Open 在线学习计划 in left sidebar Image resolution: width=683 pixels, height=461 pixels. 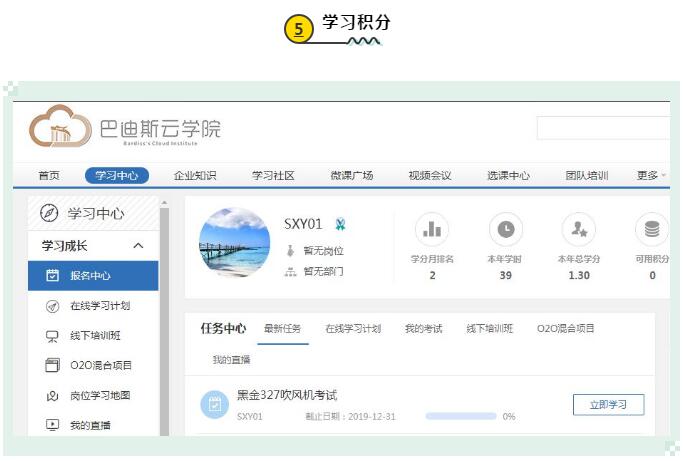(x=100, y=306)
